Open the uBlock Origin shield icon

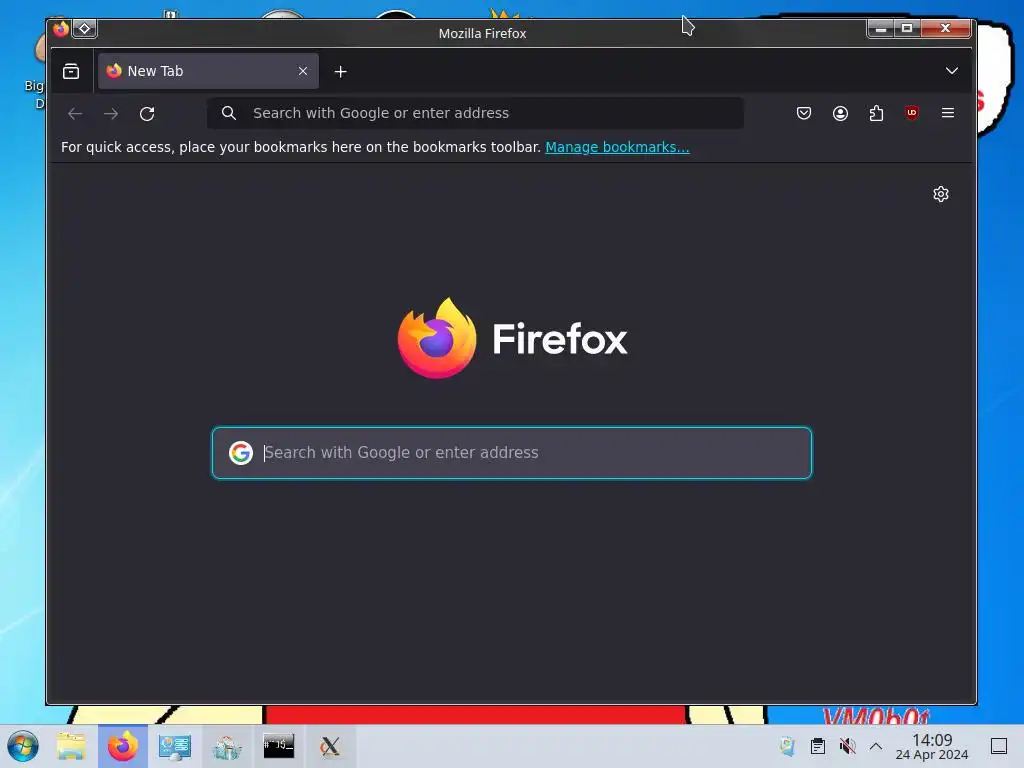pyautogui.click(x=912, y=113)
